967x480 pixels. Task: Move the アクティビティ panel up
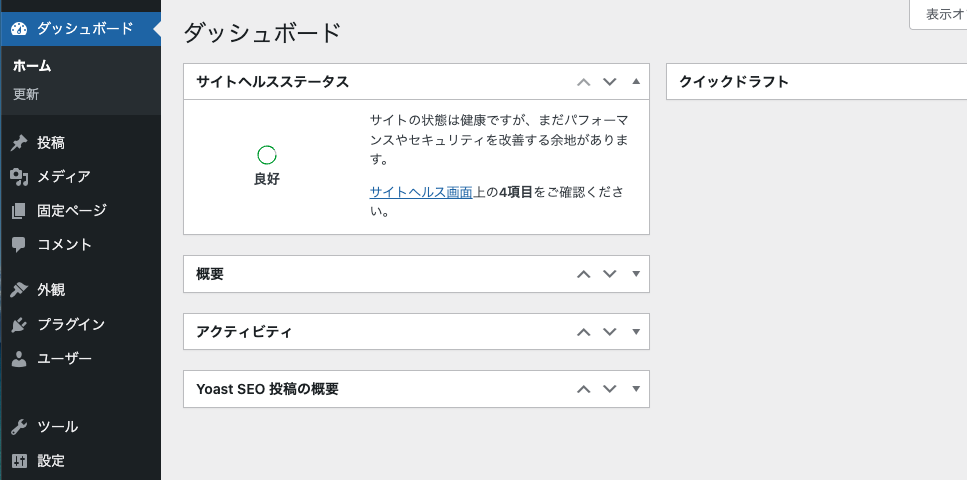584,332
